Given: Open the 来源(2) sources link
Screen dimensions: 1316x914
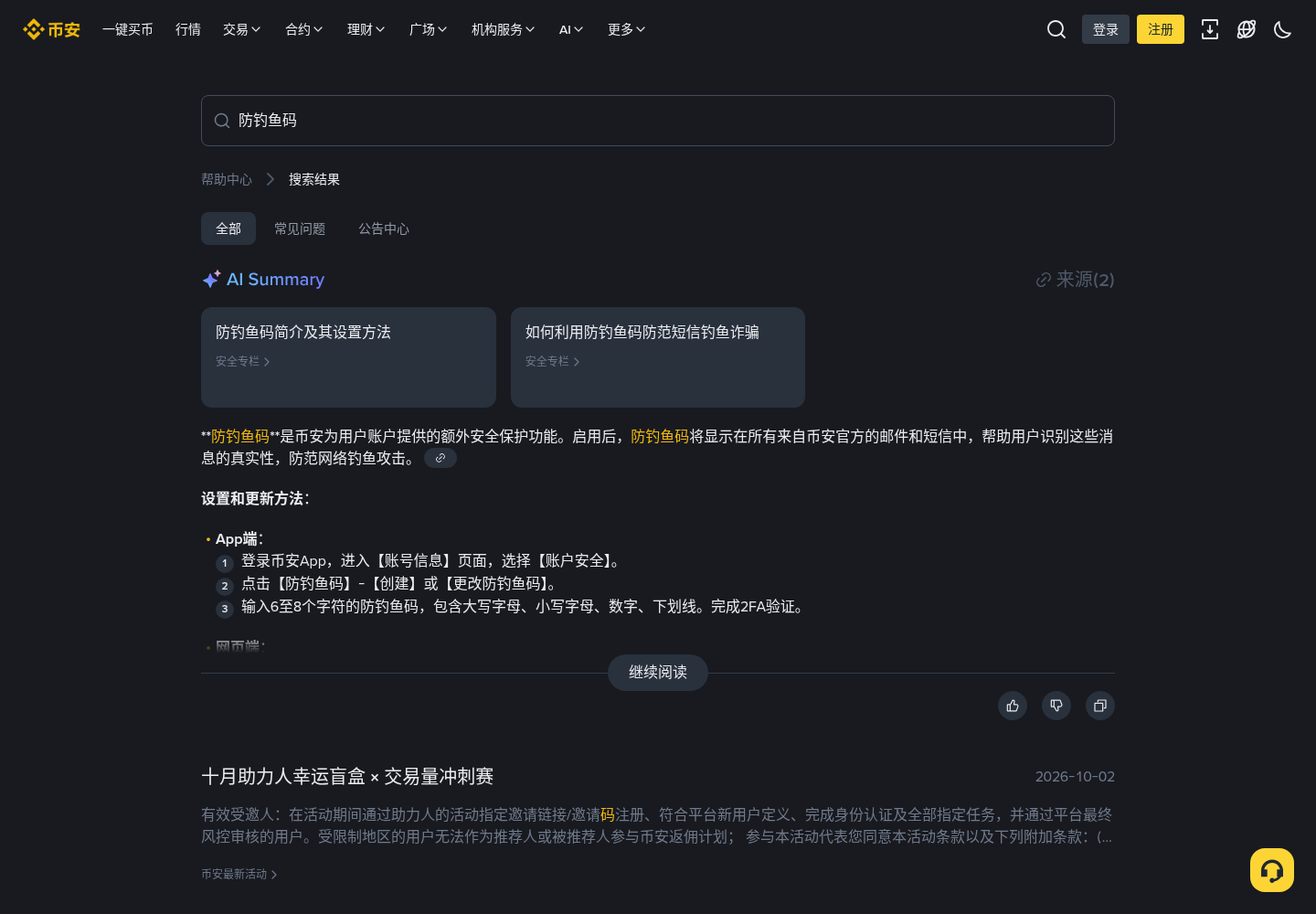Looking at the screenshot, I should pyautogui.click(x=1075, y=280).
